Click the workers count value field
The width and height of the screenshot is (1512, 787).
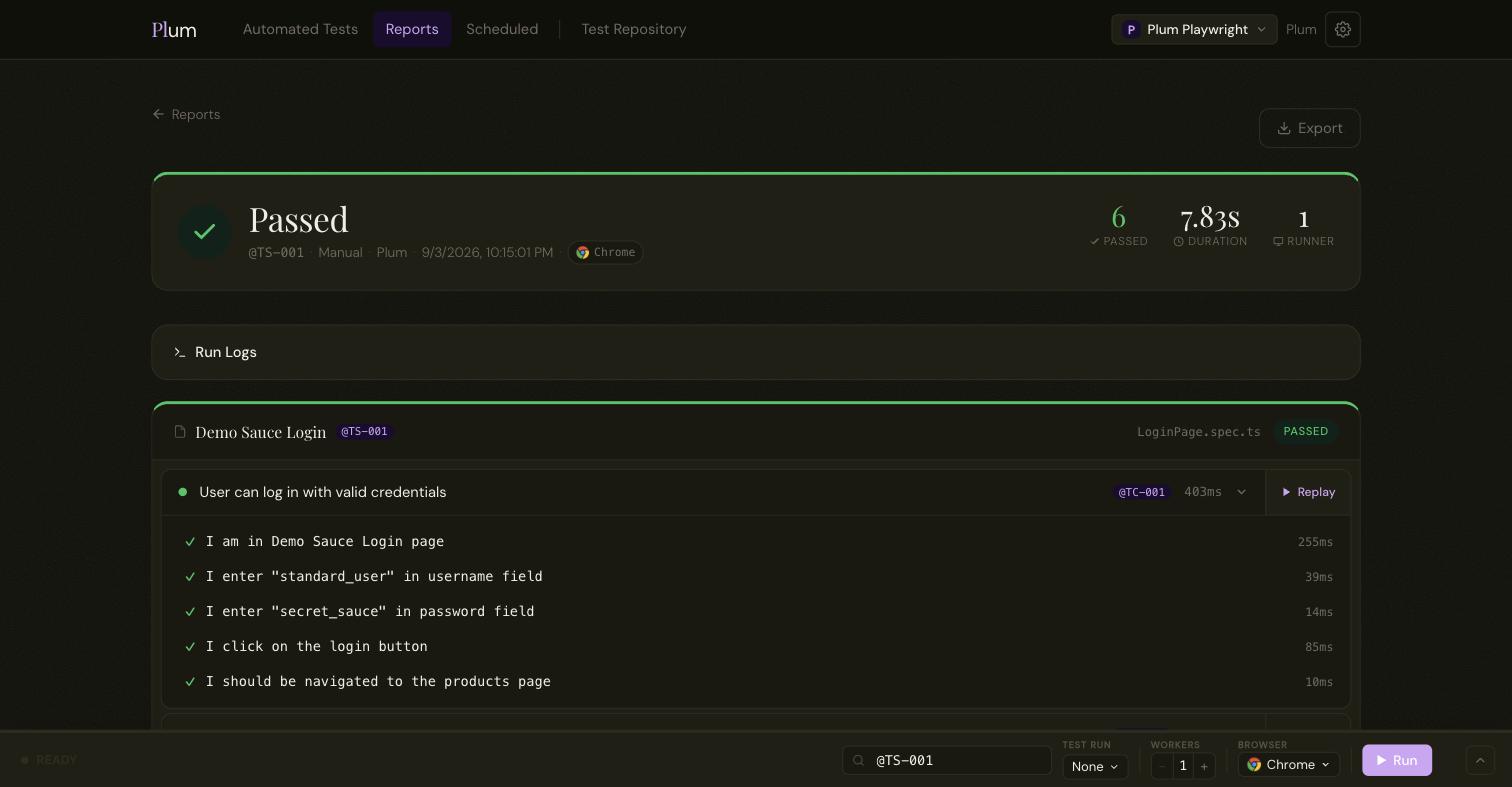(1183, 766)
